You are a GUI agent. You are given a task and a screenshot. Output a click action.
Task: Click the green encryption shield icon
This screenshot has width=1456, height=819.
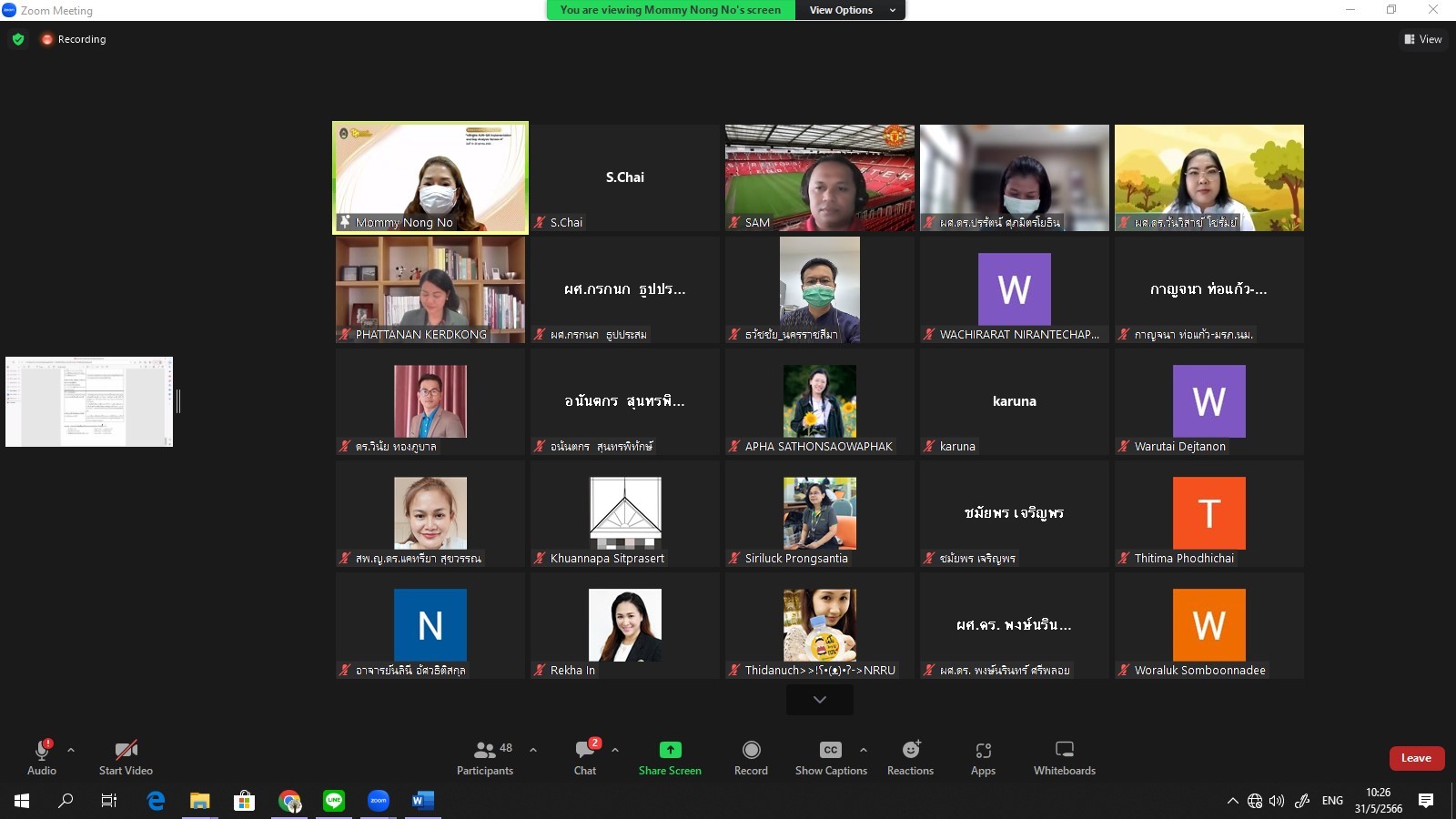[18, 39]
